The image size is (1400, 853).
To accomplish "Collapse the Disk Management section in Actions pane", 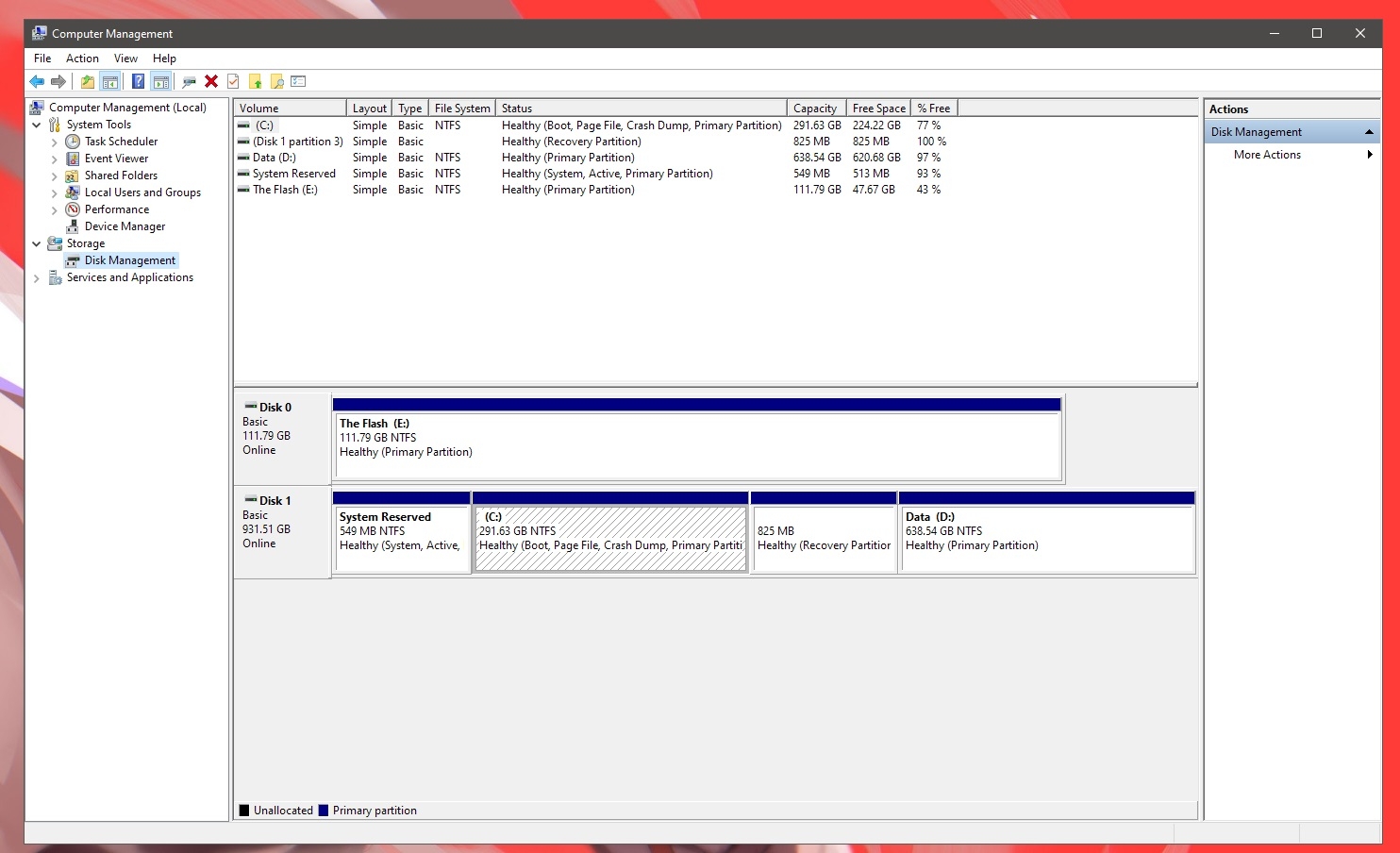I will click(x=1370, y=131).
